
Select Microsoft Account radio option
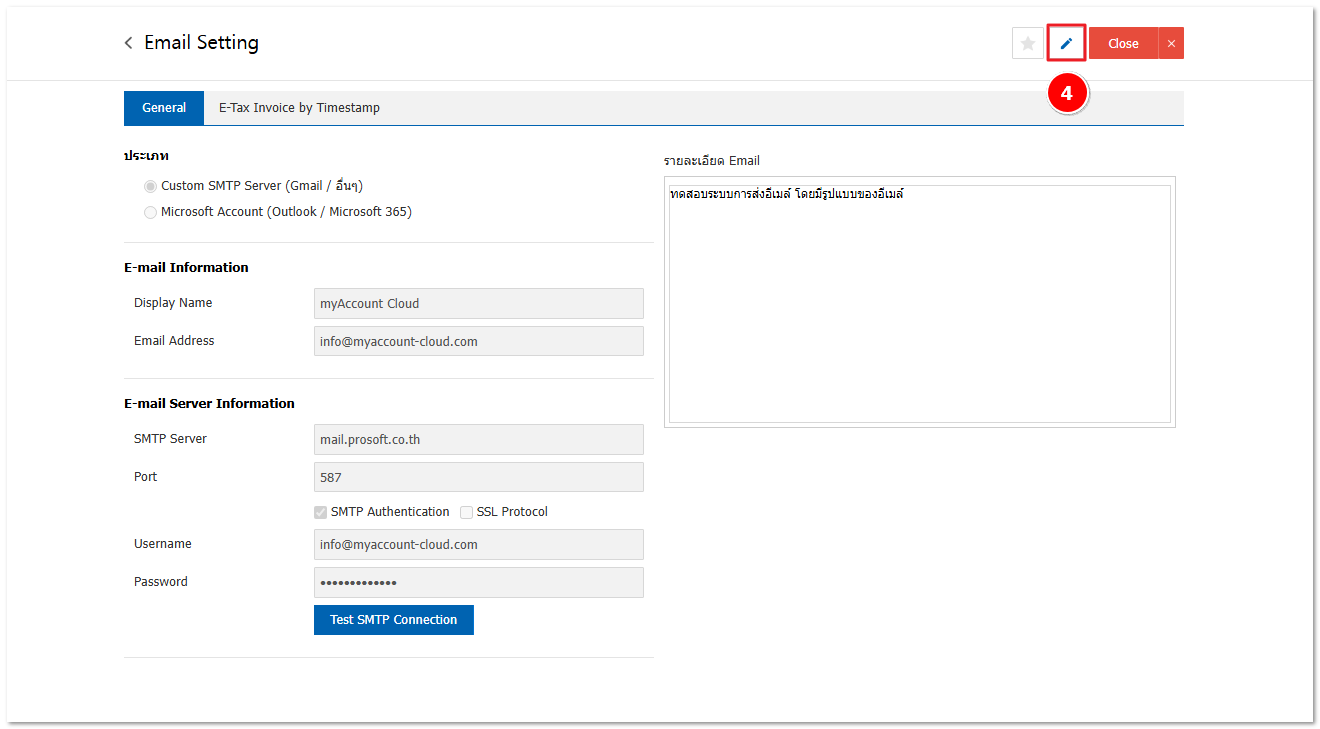tap(151, 212)
